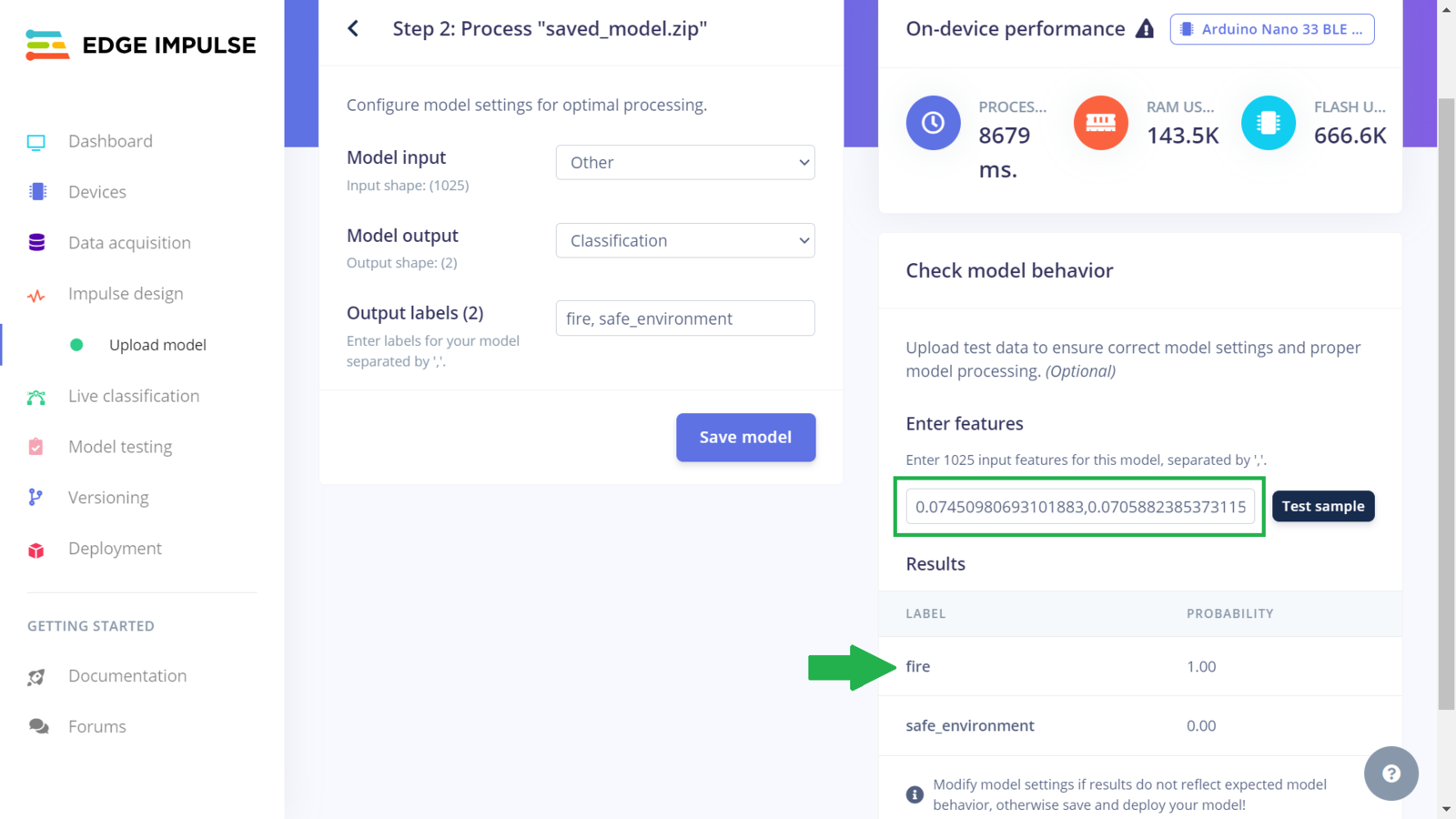Click the Edge Impulse logo
1456x819 pixels.
(x=141, y=45)
